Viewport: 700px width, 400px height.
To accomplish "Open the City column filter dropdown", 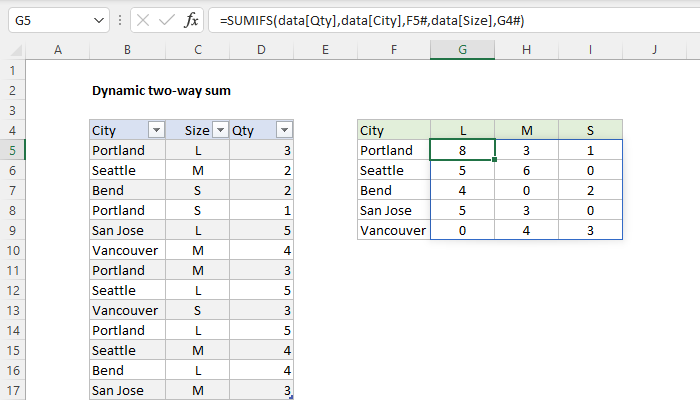I will (x=156, y=130).
